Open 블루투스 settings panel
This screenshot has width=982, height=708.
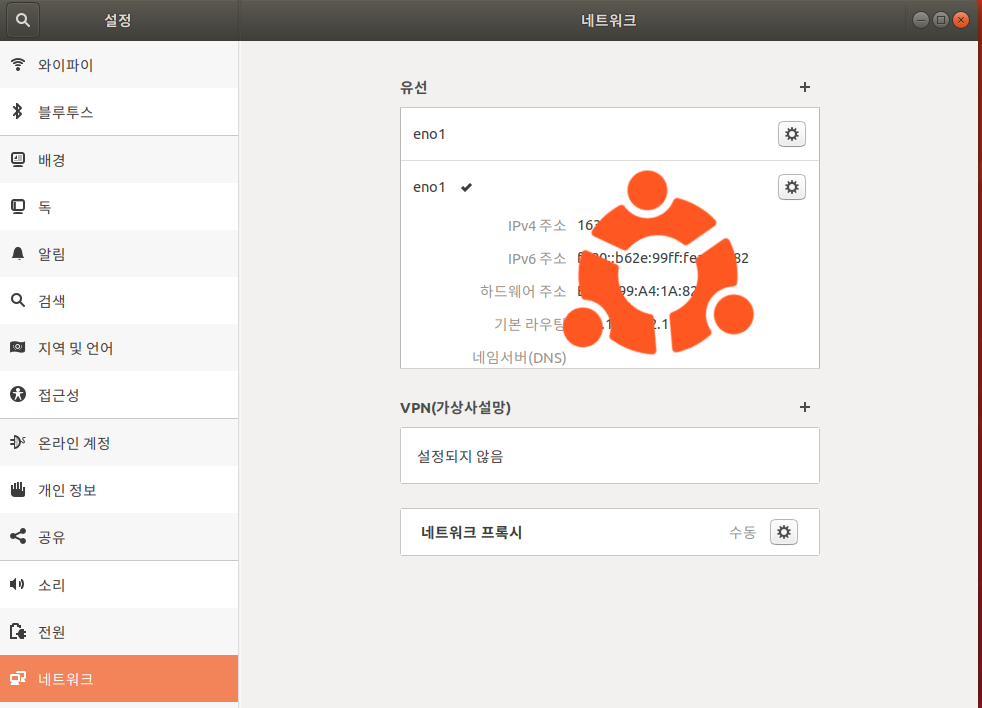point(119,112)
